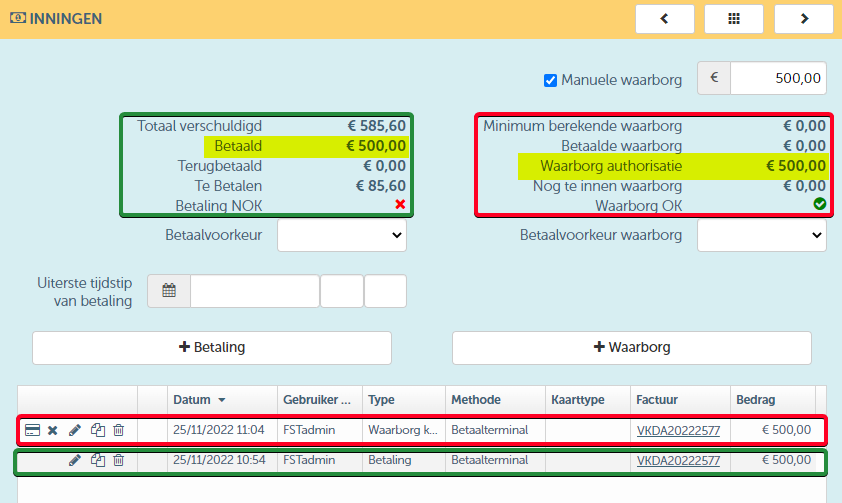Click the Datum sort arrow in header

[222, 400]
